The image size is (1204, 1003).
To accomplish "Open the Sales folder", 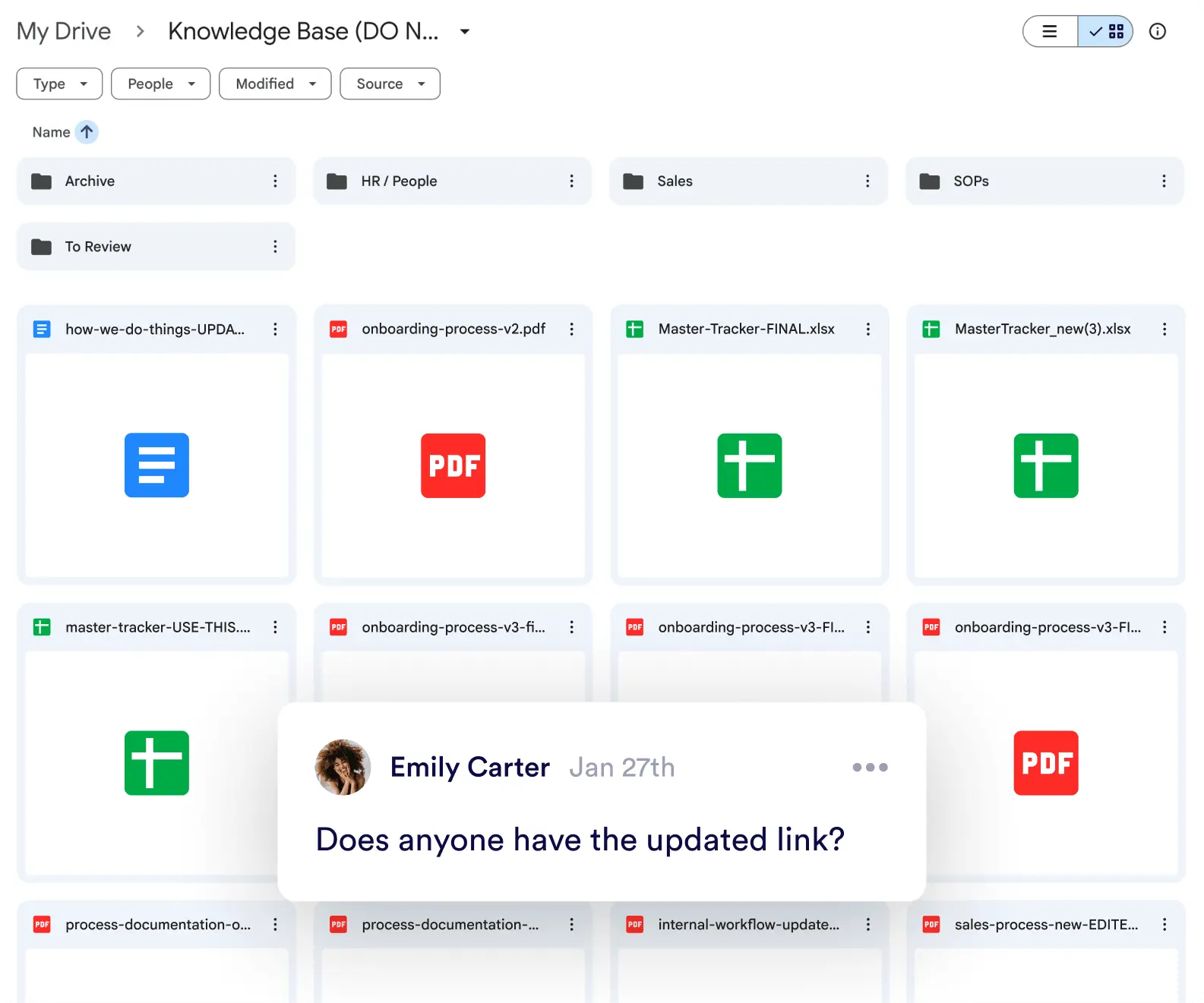I will click(749, 181).
